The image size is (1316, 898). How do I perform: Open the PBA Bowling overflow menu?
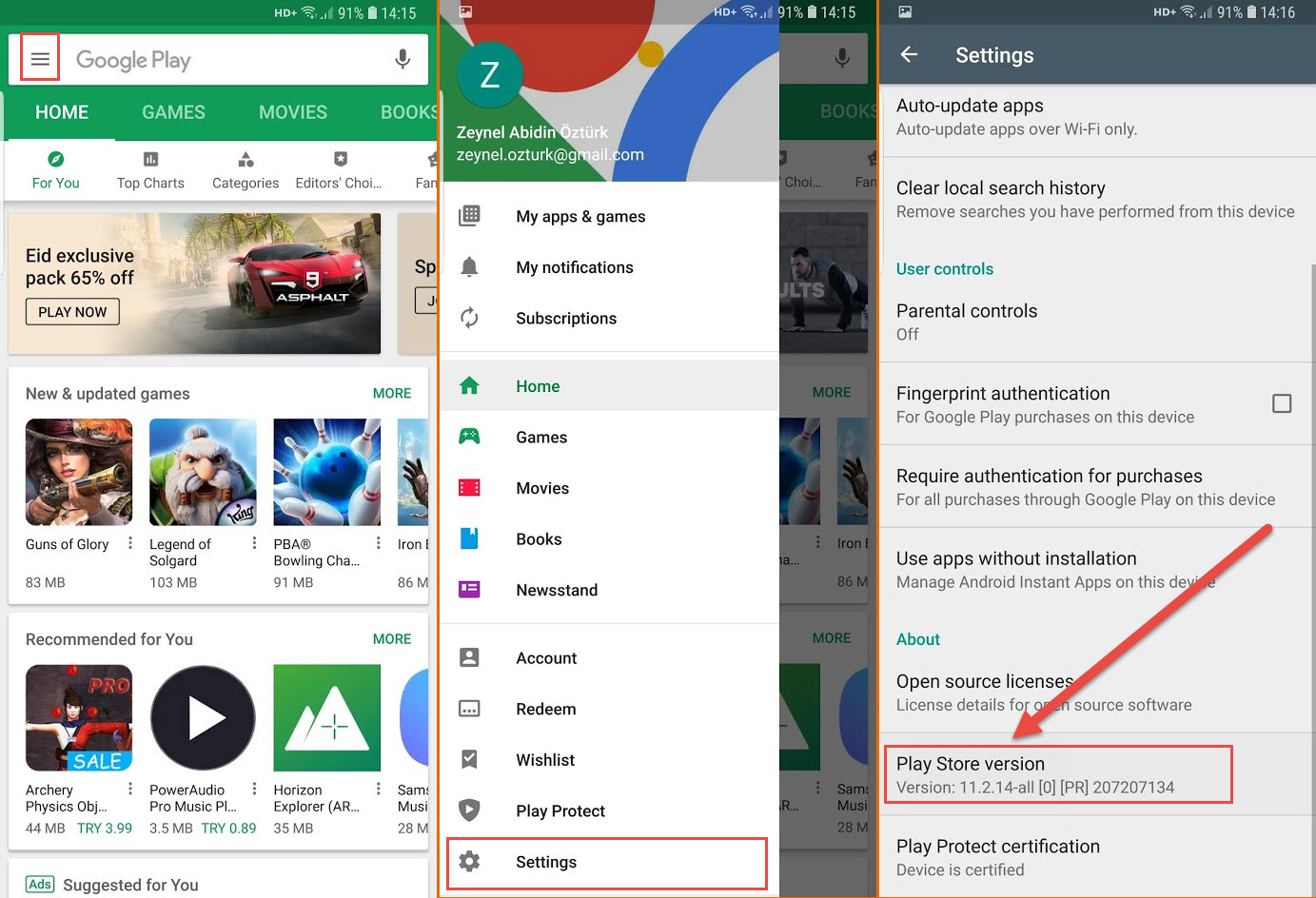tap(378, 543)
